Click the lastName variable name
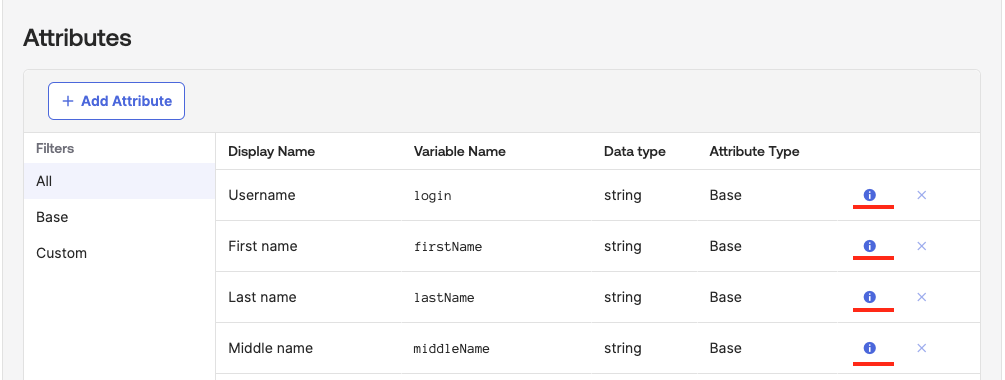The width and height of the screenshot is (1005, 380). 444,297
